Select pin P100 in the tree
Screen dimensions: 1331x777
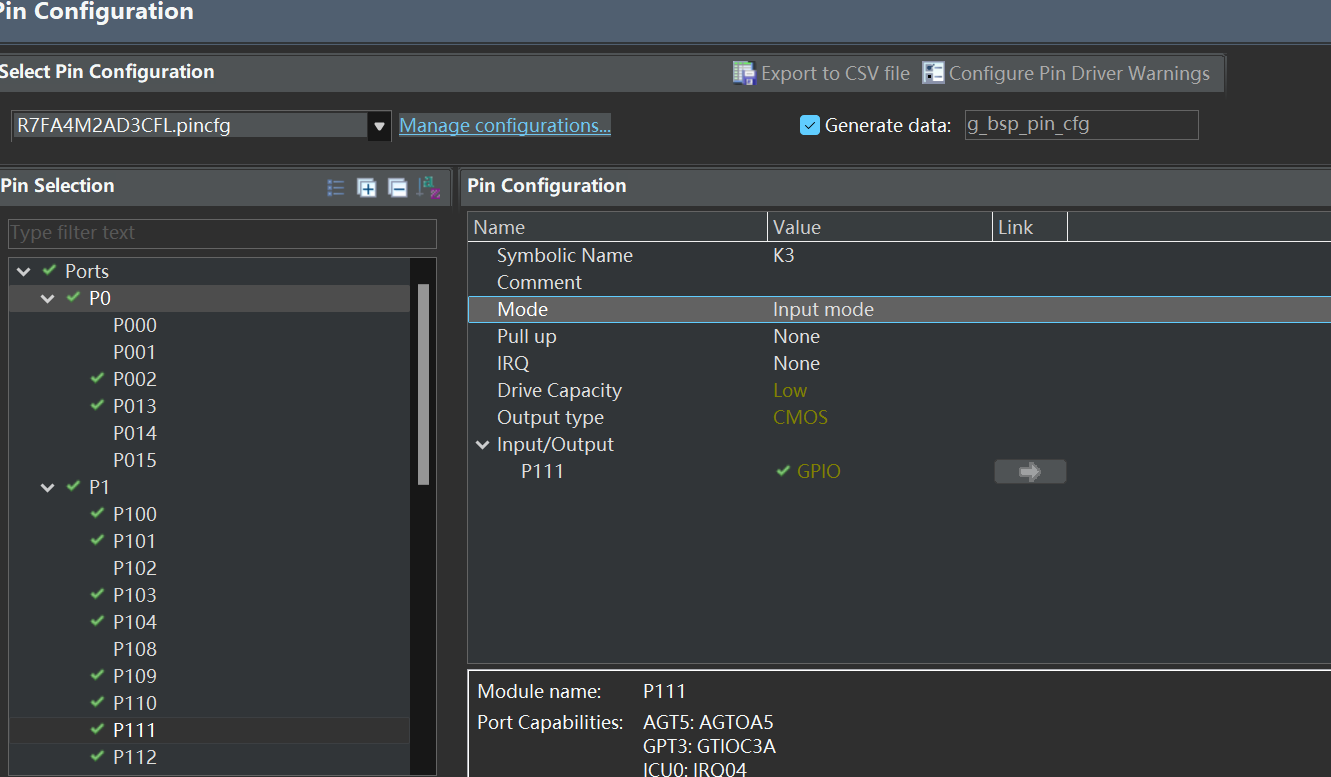pos(134,514)
